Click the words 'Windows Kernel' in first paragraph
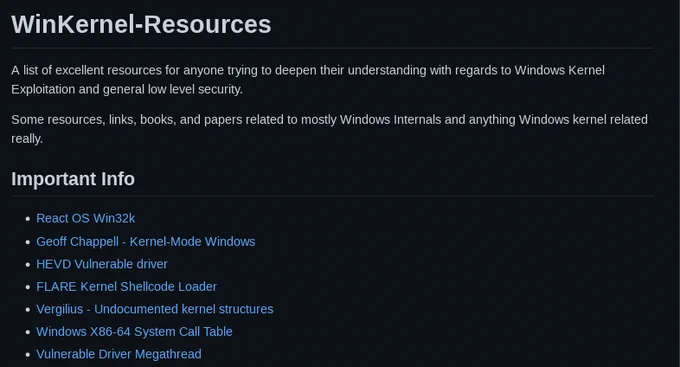Image resolution: width=680 pixels, height=367 pixels. tap(559, 70)
